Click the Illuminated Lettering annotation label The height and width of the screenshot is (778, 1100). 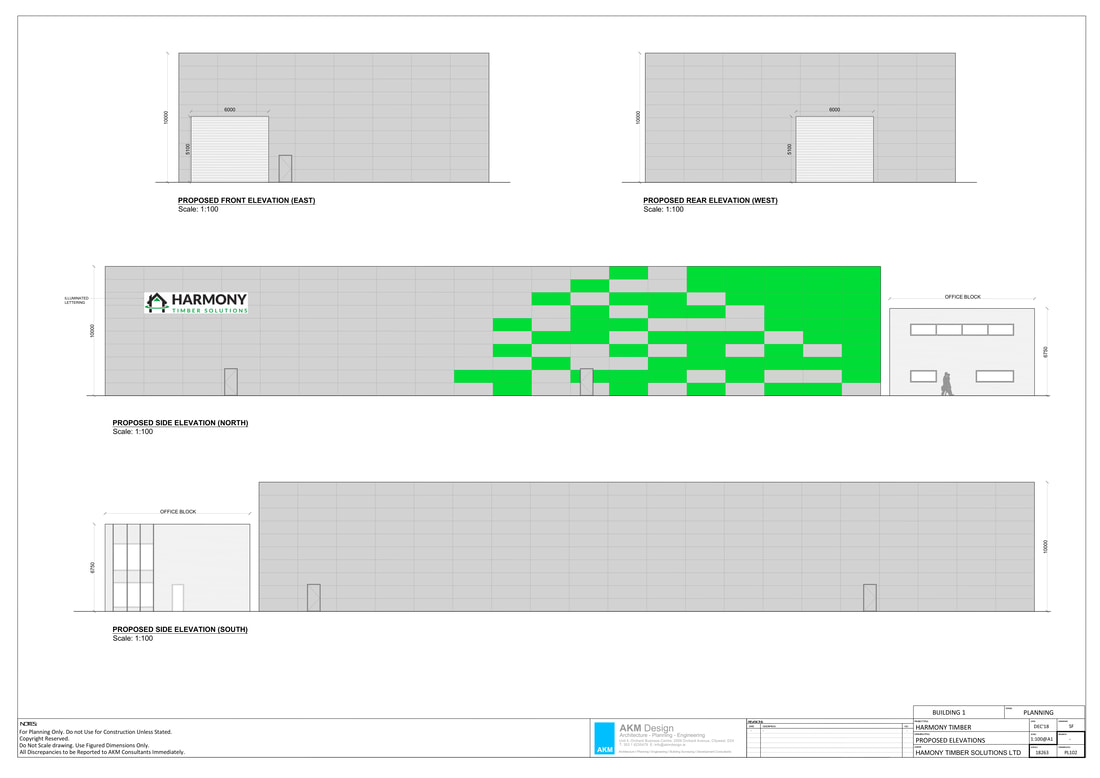[77, 300]
